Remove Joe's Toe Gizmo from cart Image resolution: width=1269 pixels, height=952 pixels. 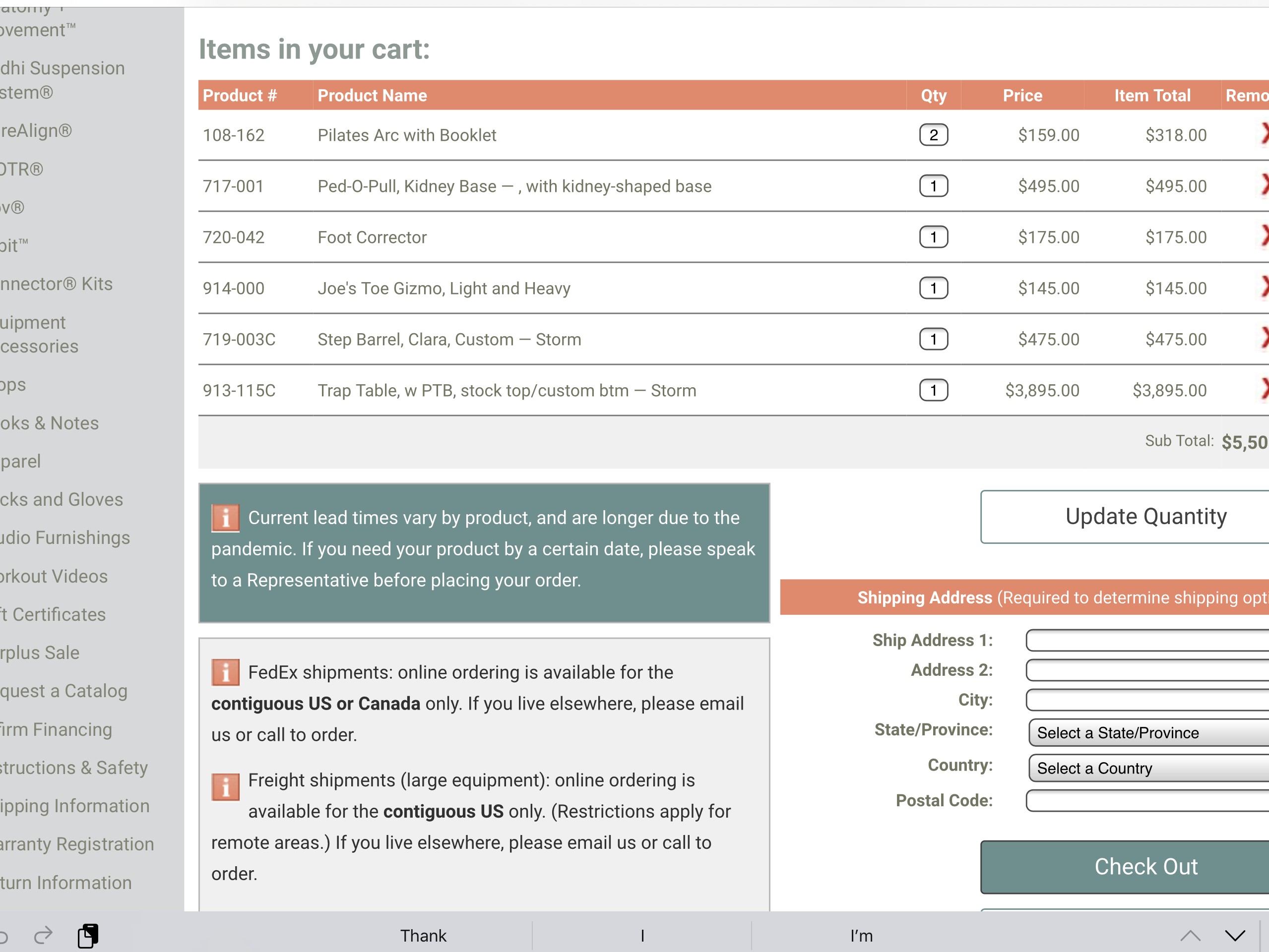(1264, 287)
